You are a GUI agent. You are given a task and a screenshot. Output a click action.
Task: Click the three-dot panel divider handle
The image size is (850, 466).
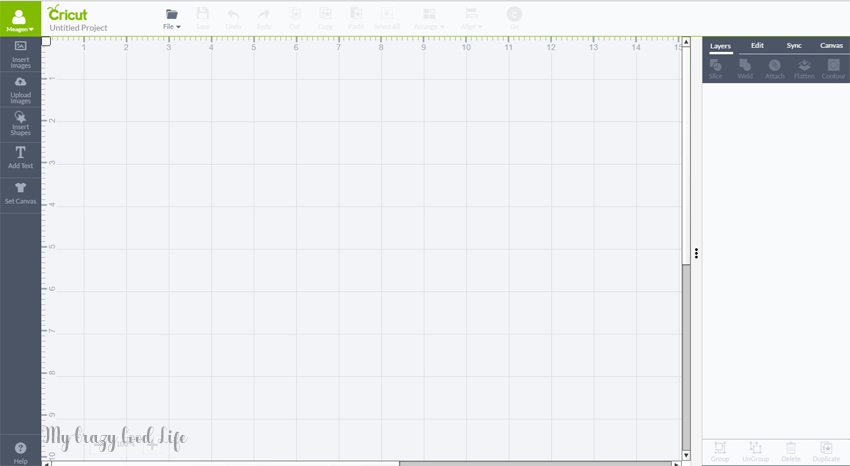(697, 253)
